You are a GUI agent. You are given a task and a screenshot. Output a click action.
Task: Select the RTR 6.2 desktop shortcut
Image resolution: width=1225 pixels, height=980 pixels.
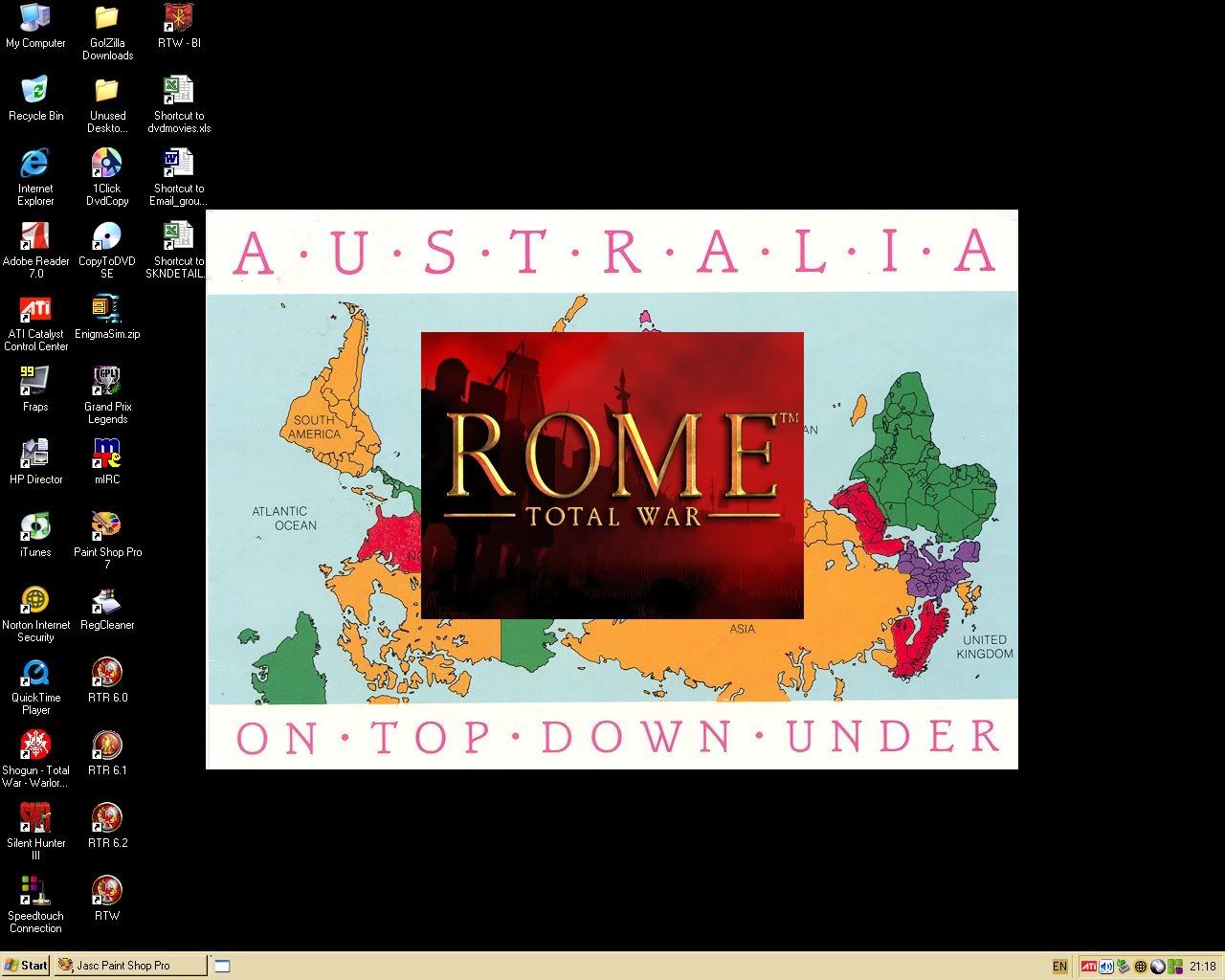coord(107,818)
